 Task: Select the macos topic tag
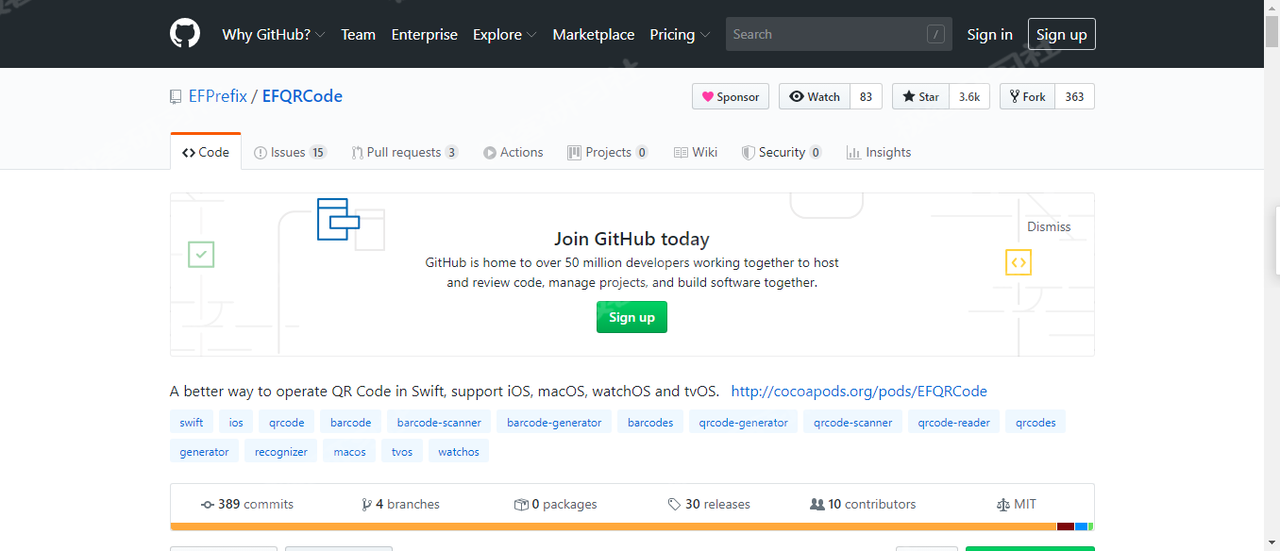point(350,451)
